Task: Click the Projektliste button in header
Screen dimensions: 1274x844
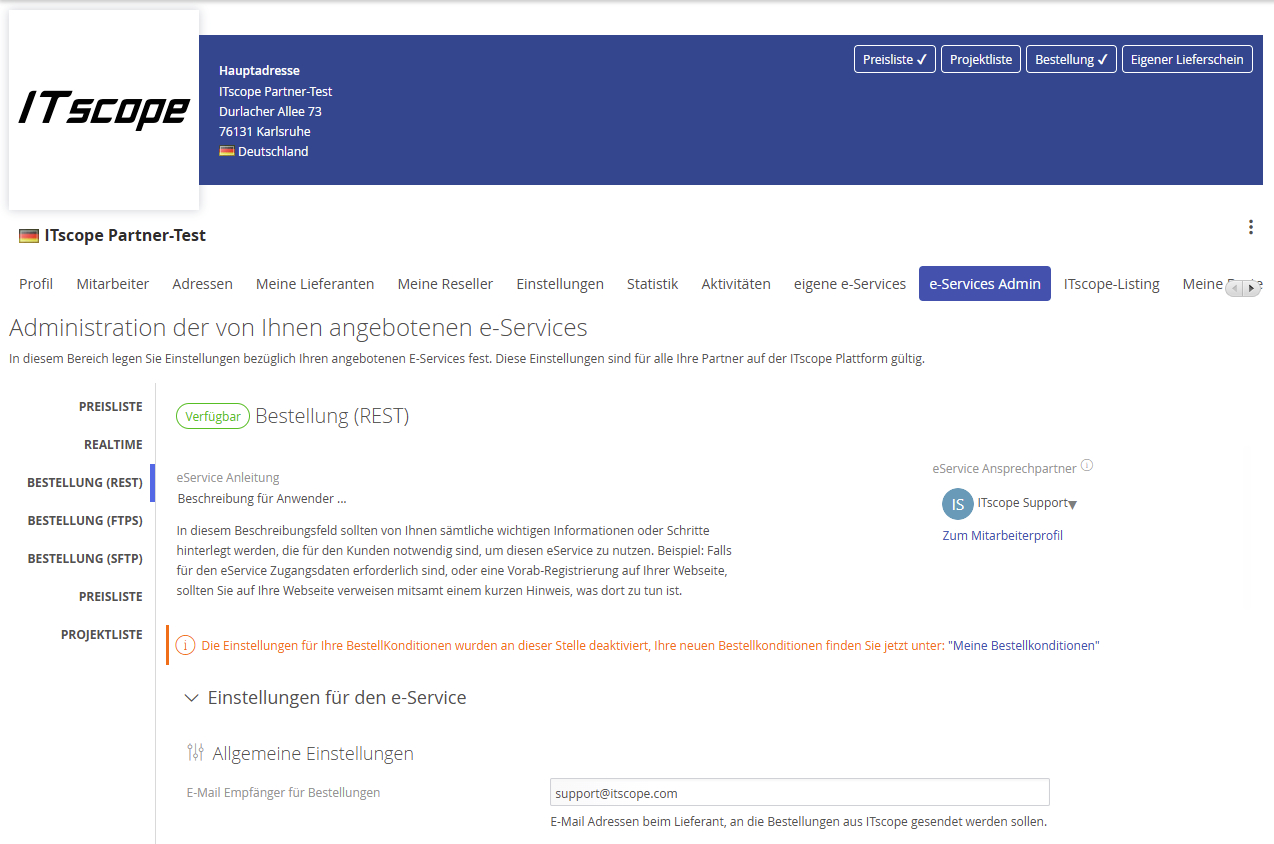Action: (981, 59)
